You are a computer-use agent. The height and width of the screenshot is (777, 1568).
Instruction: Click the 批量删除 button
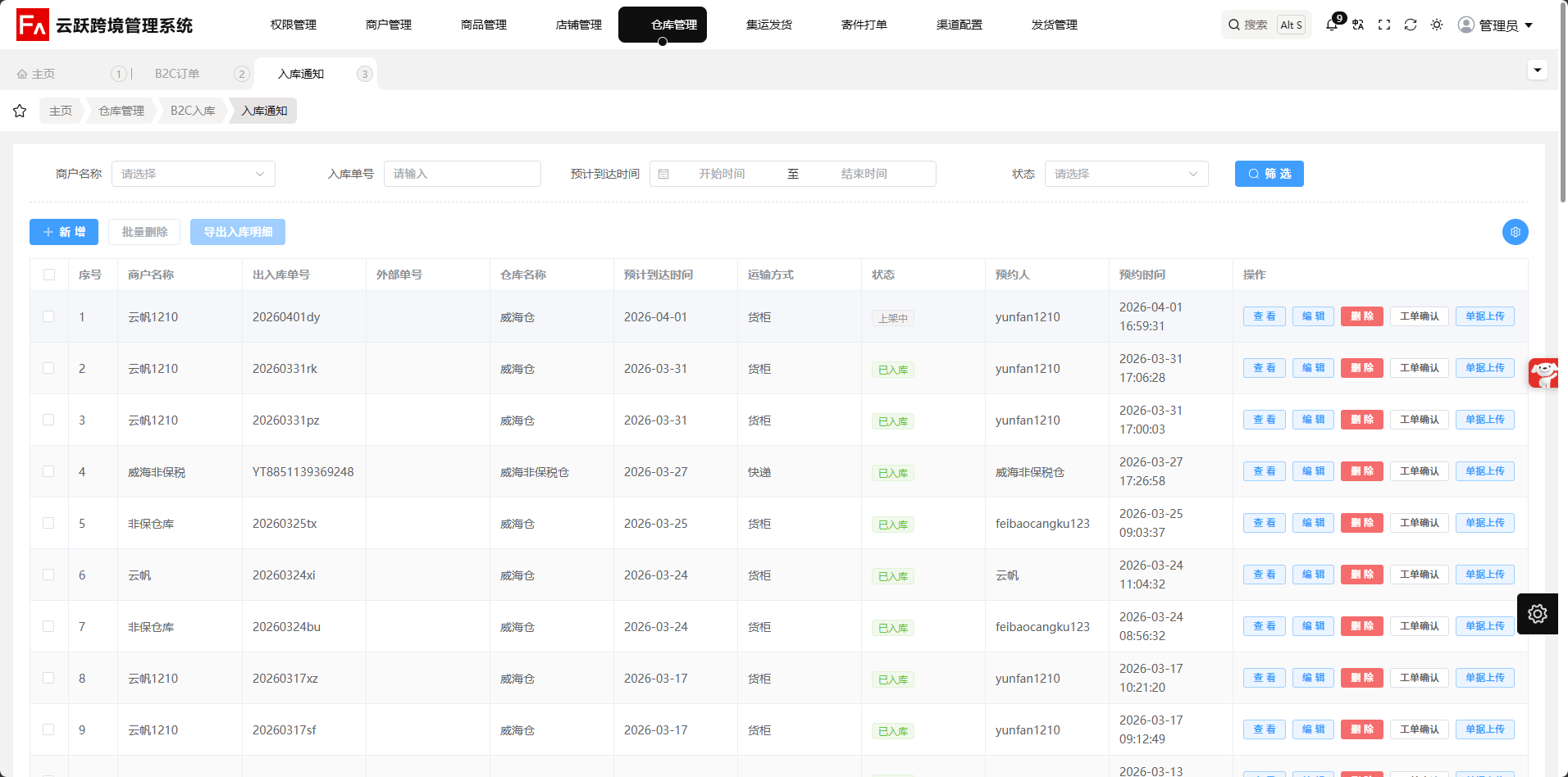click(x=144, y=232)
